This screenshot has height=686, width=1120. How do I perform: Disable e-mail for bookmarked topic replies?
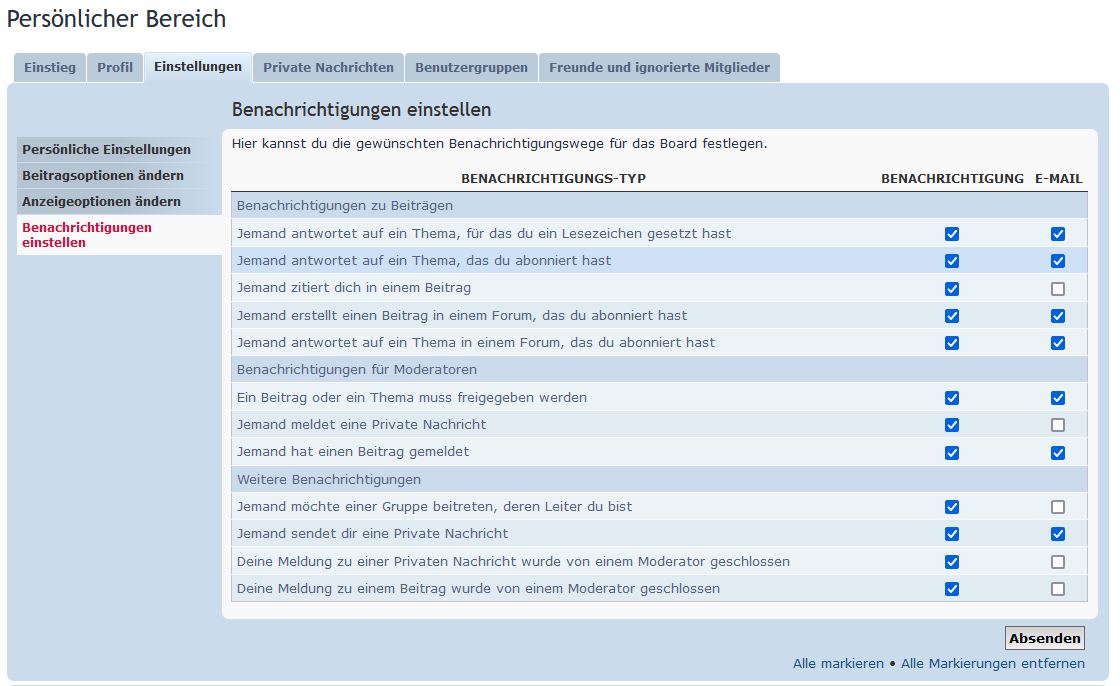click(x=1058, y=234)
